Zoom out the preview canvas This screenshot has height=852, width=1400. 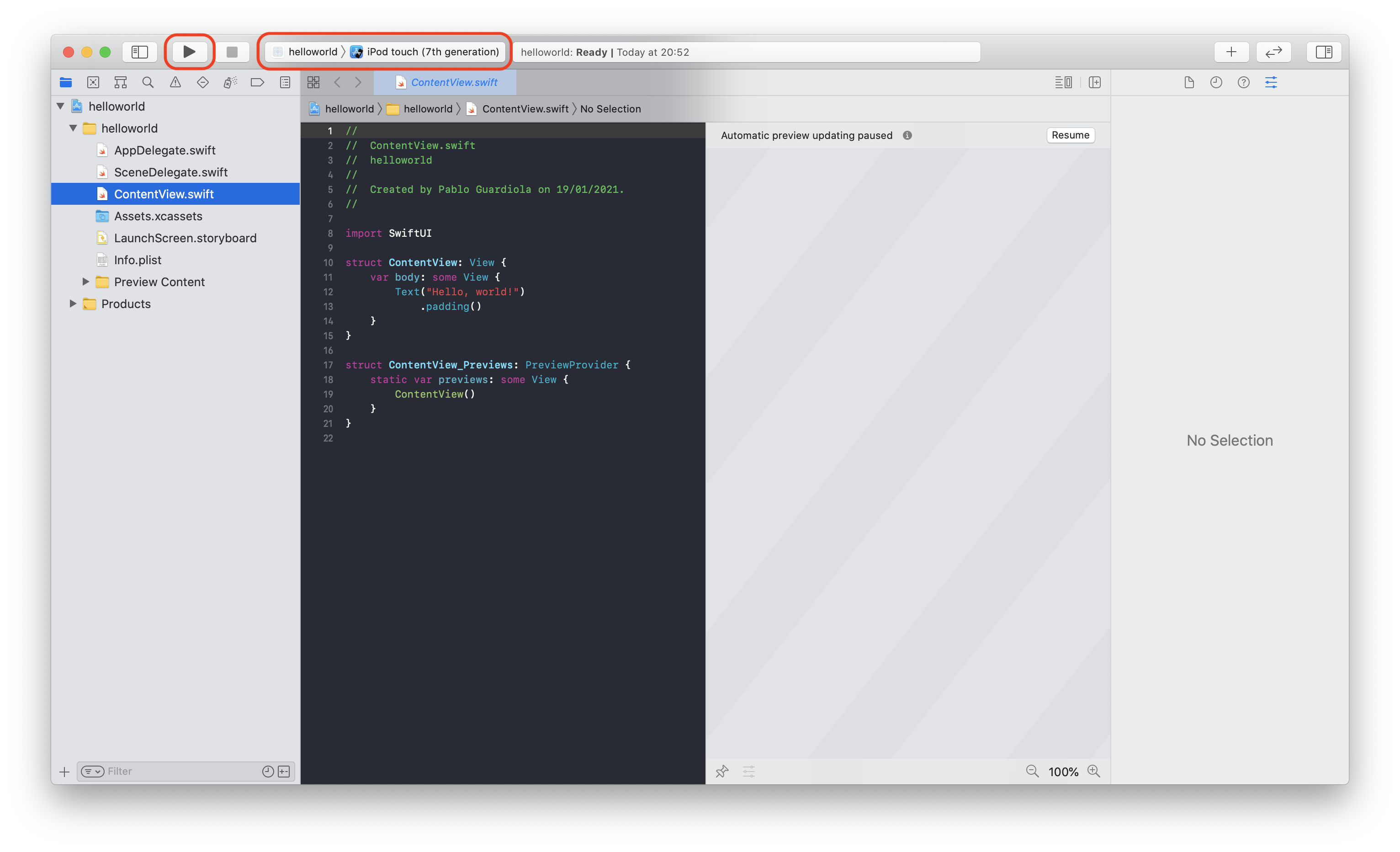(x=1032, y=771)
